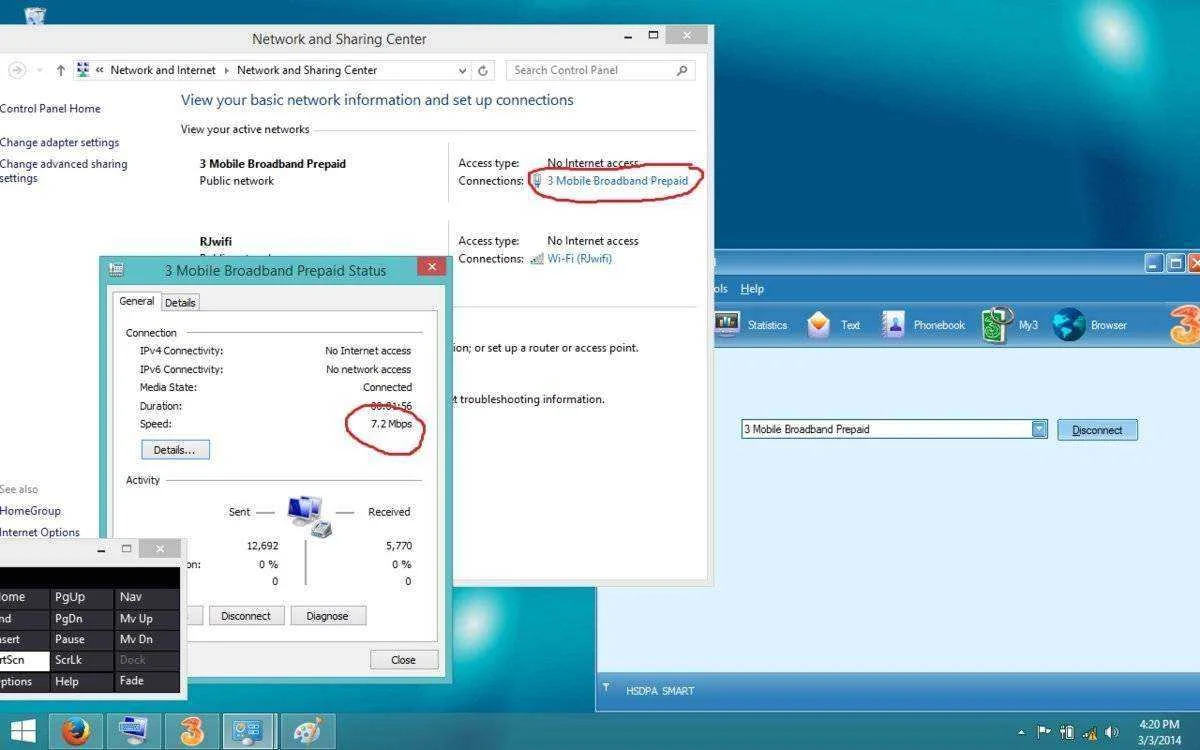Open the Text messages envelope icon
Screen dimensions: 1200x750
[x=819, y=324]
